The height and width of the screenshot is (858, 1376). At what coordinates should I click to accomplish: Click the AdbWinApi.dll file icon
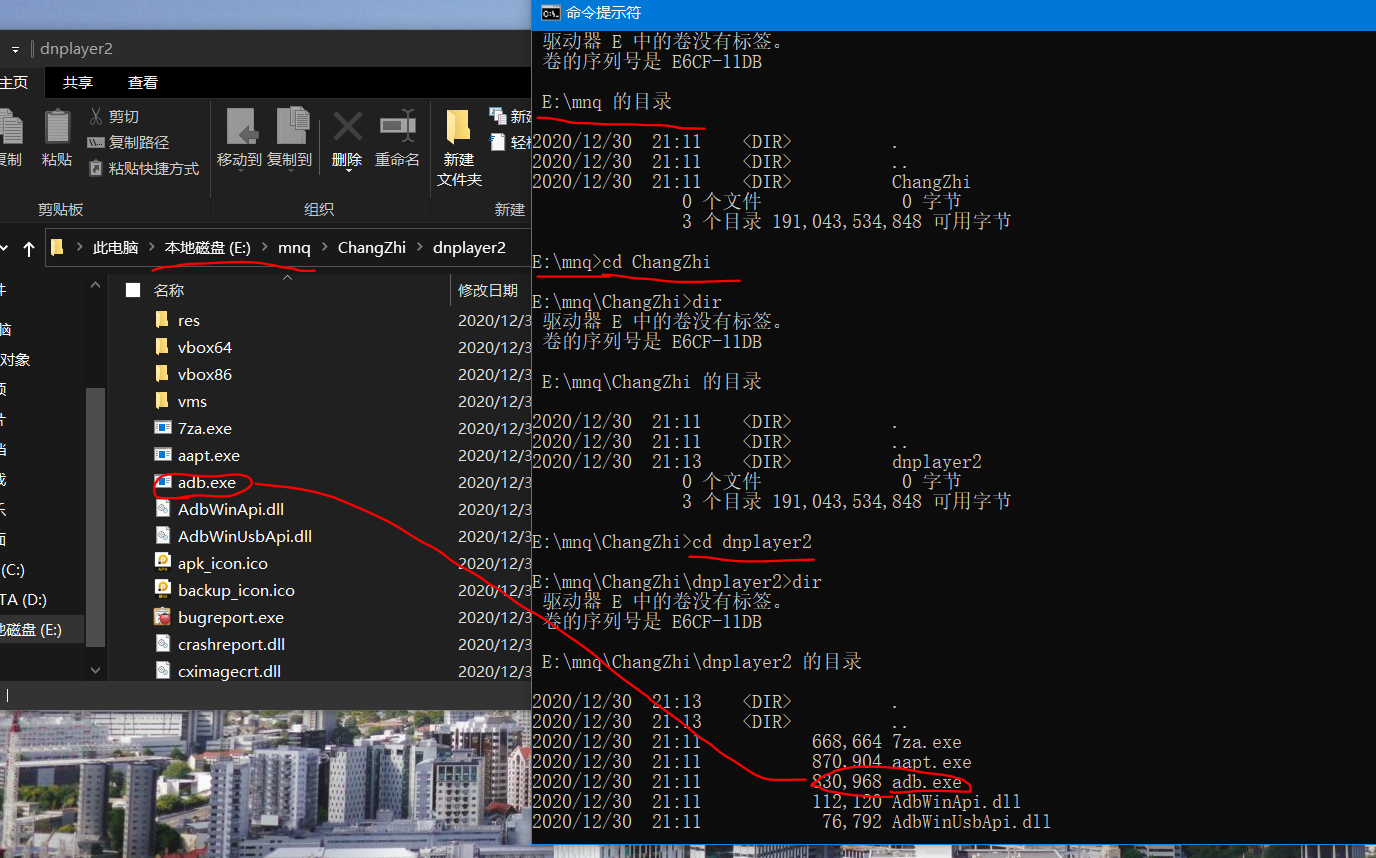pos(162,509)
